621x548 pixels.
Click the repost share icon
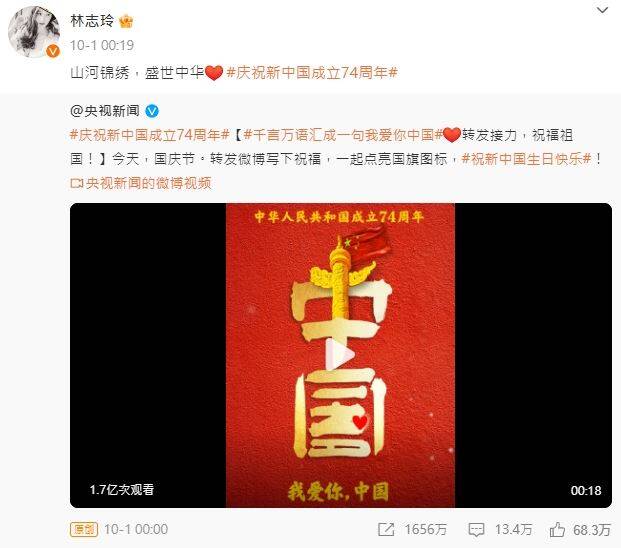tap(386, 529)
